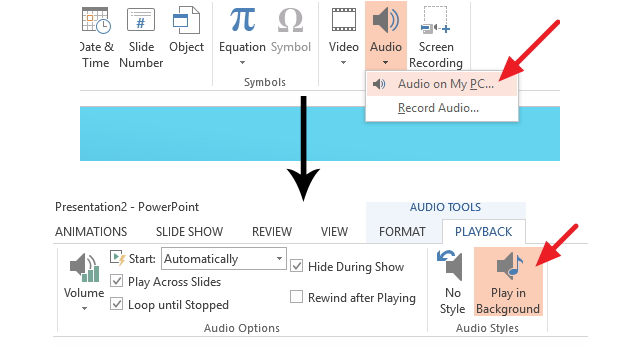Insert an Equation with the pi icon
Viewport: 640px width, 360px height.
pos(242,20)
